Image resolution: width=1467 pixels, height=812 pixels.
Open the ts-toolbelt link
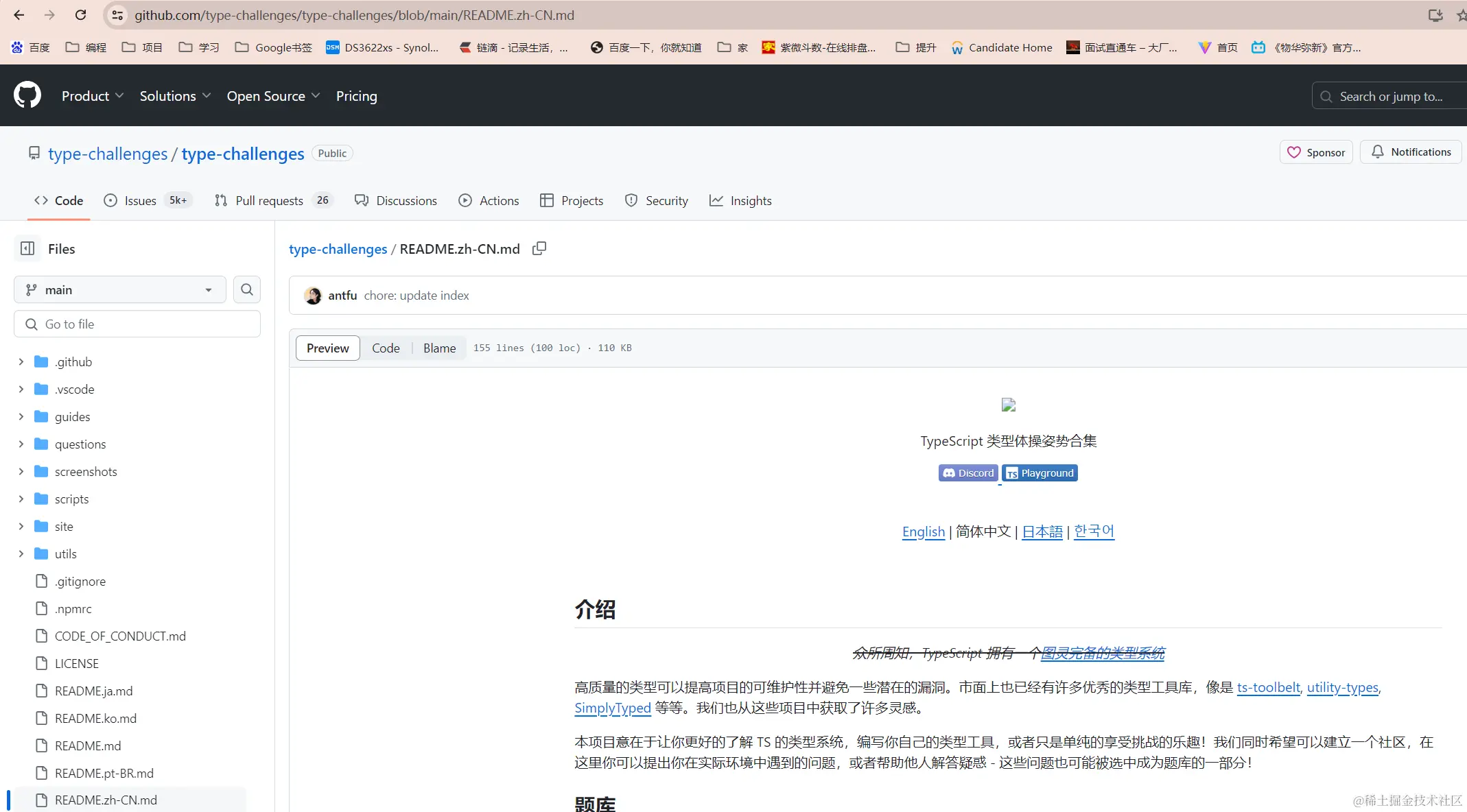coord(1267,687)
